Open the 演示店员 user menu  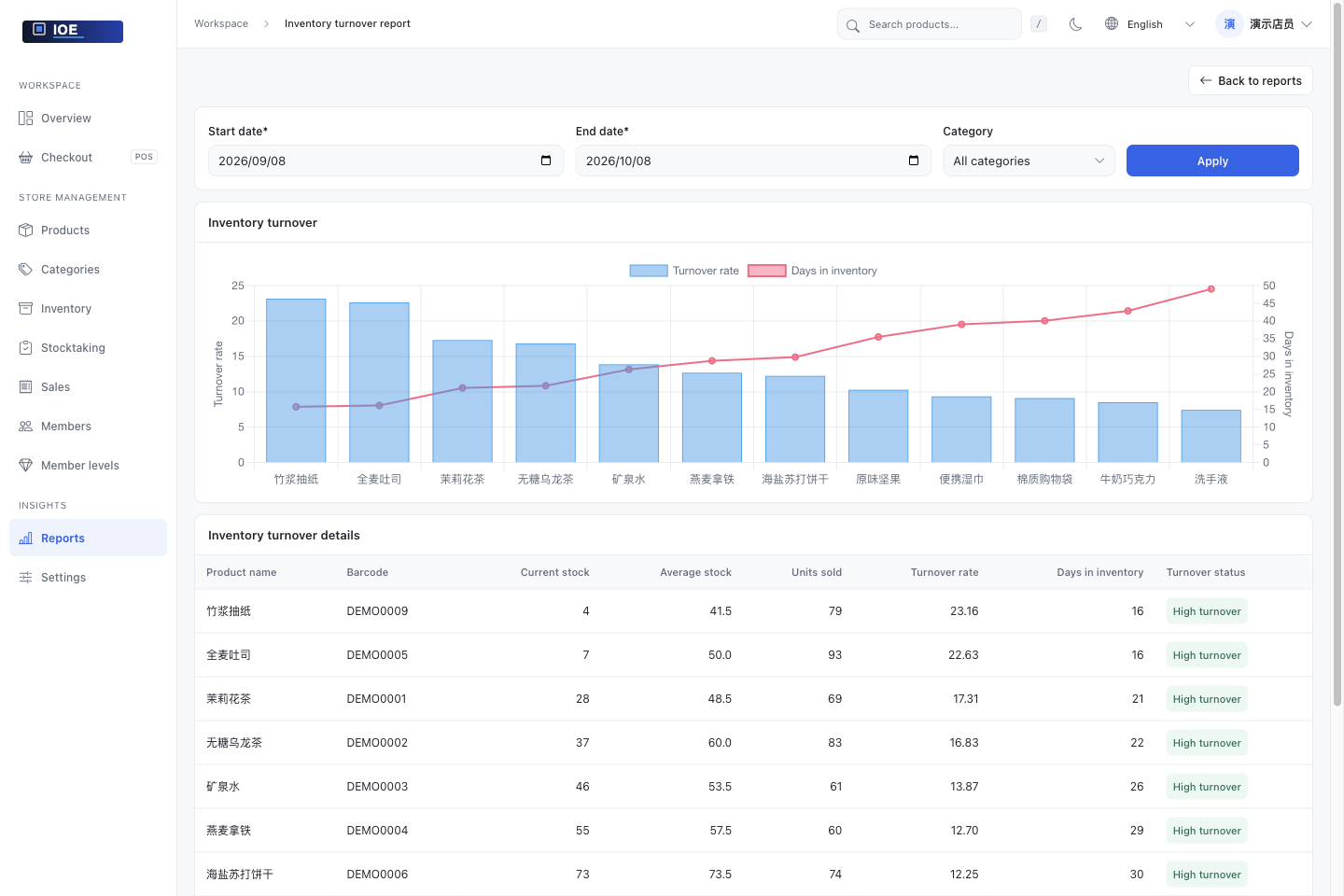1264,24
